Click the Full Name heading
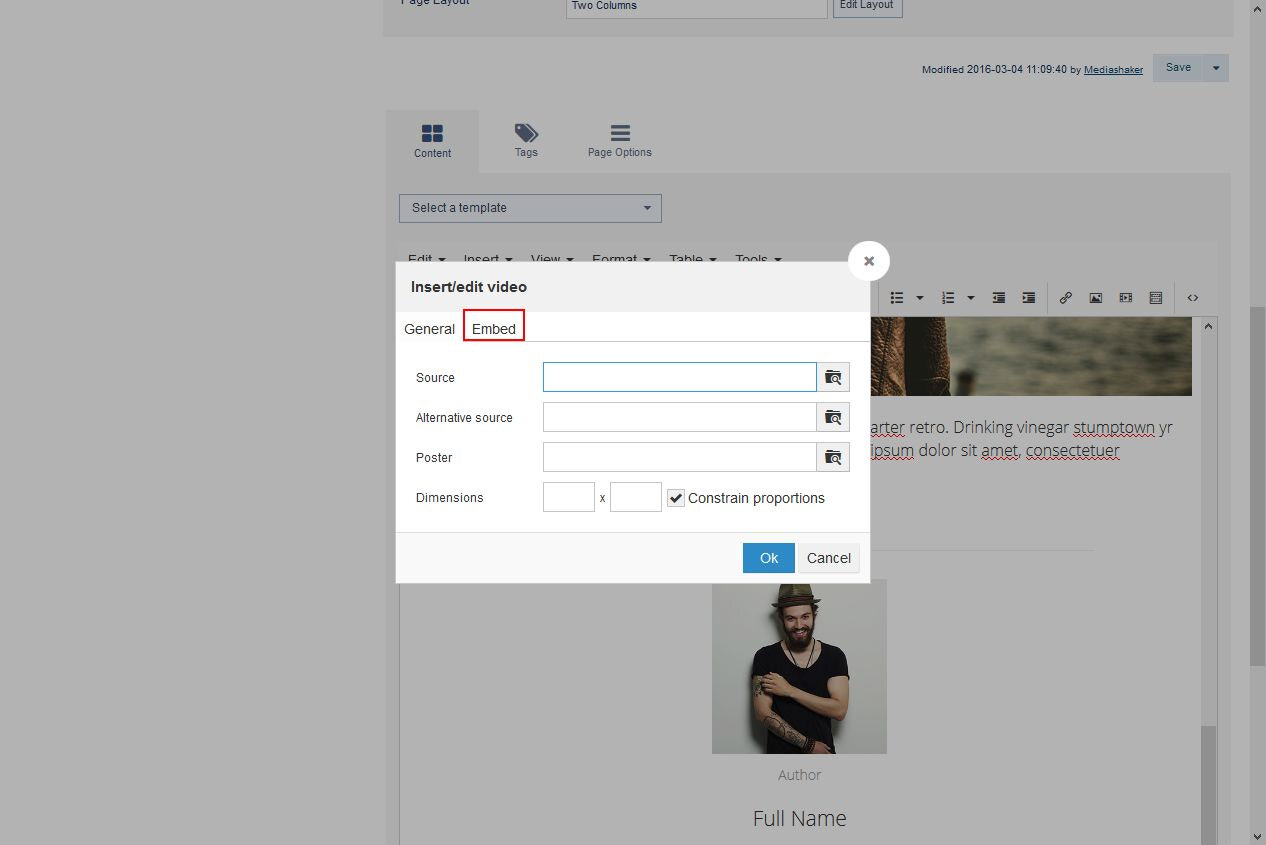 [x=799, y=818]
